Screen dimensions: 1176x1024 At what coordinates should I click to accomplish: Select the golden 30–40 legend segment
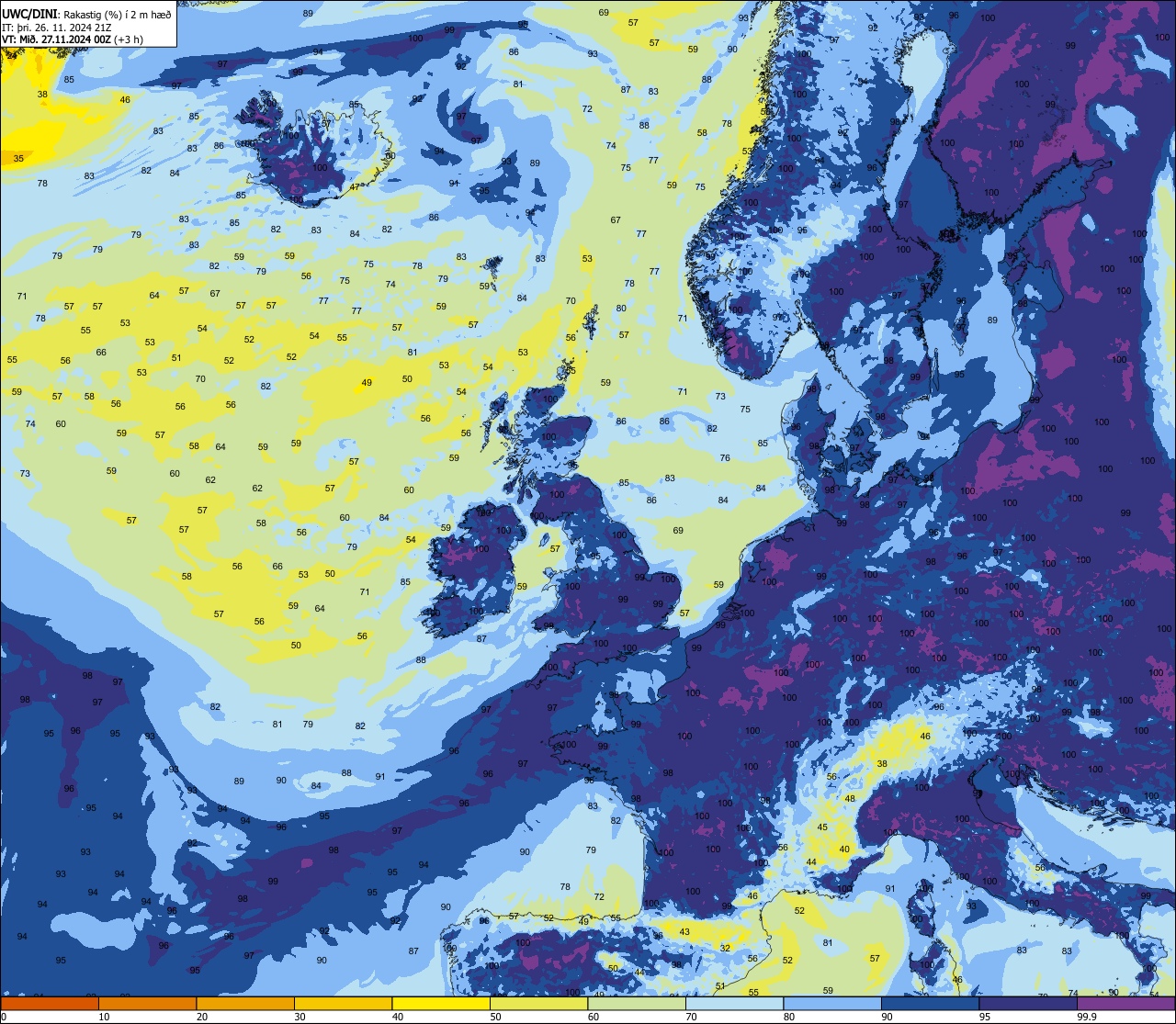click(x=343, y=1003)
